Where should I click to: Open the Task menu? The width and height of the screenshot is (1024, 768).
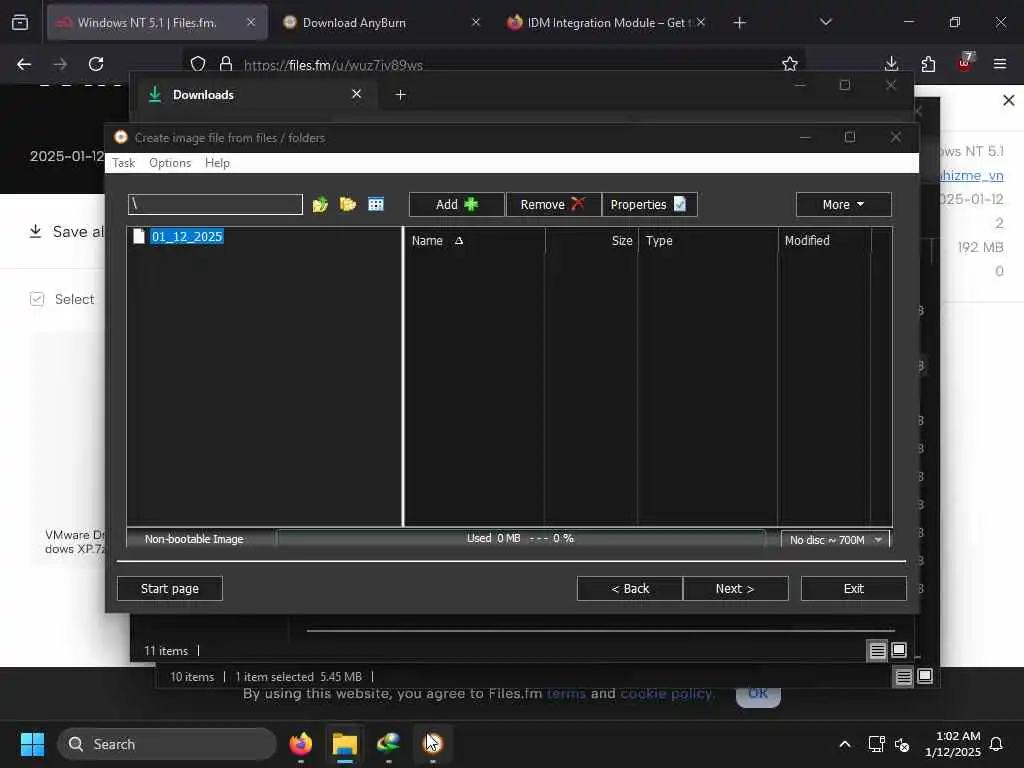[123, 163]
